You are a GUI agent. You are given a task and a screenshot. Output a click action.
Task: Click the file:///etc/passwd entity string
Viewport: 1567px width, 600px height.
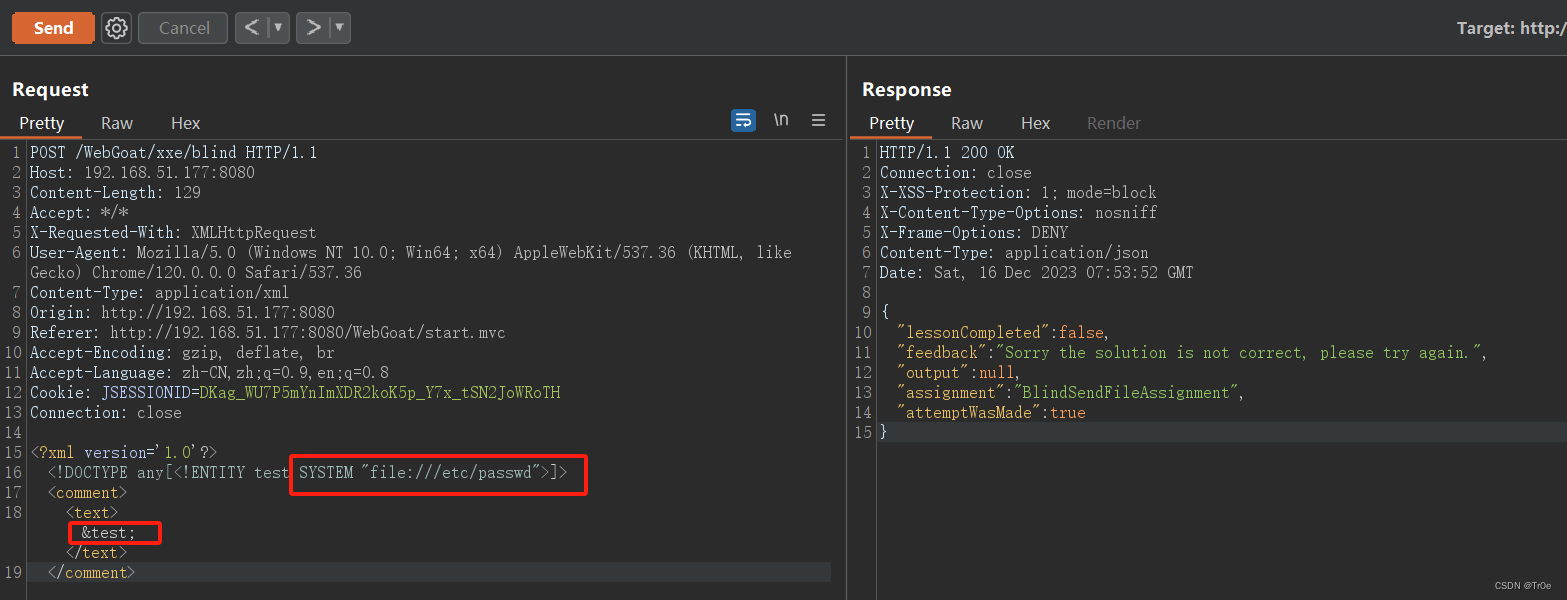450,472
